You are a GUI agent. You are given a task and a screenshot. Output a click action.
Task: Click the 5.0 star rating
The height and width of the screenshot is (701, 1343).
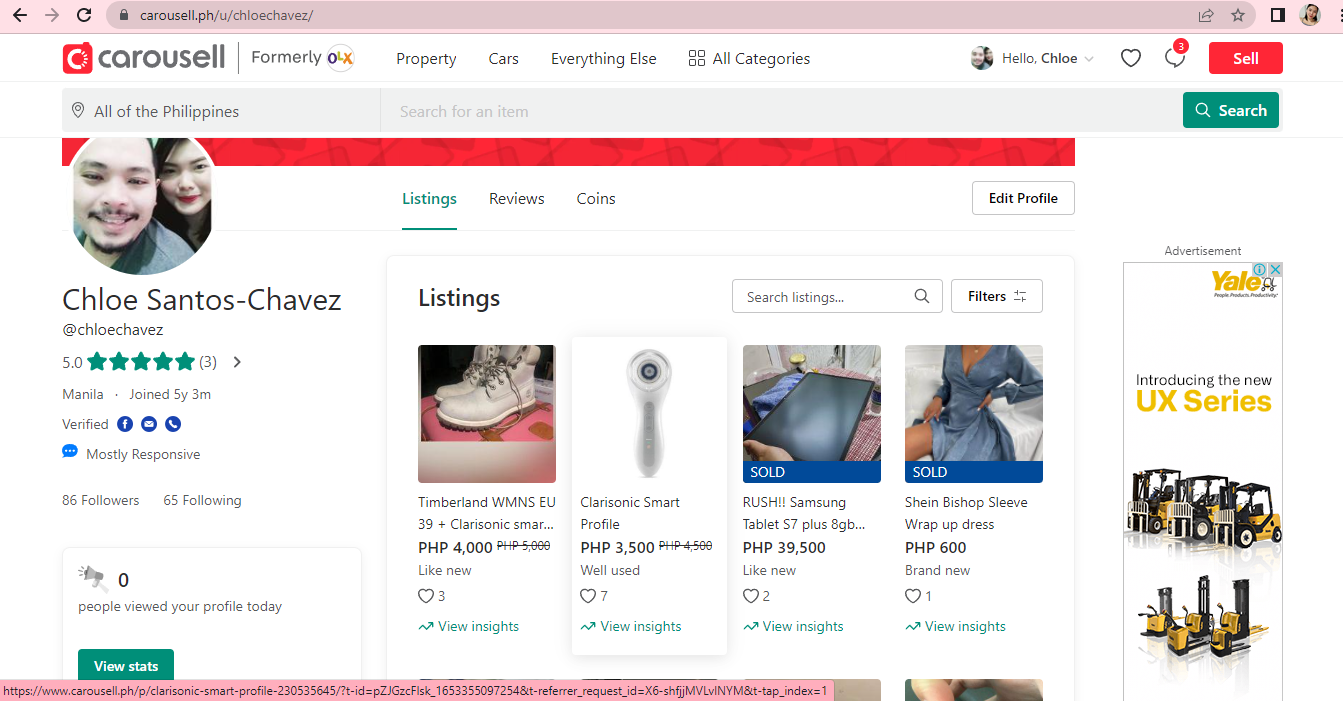140,362
